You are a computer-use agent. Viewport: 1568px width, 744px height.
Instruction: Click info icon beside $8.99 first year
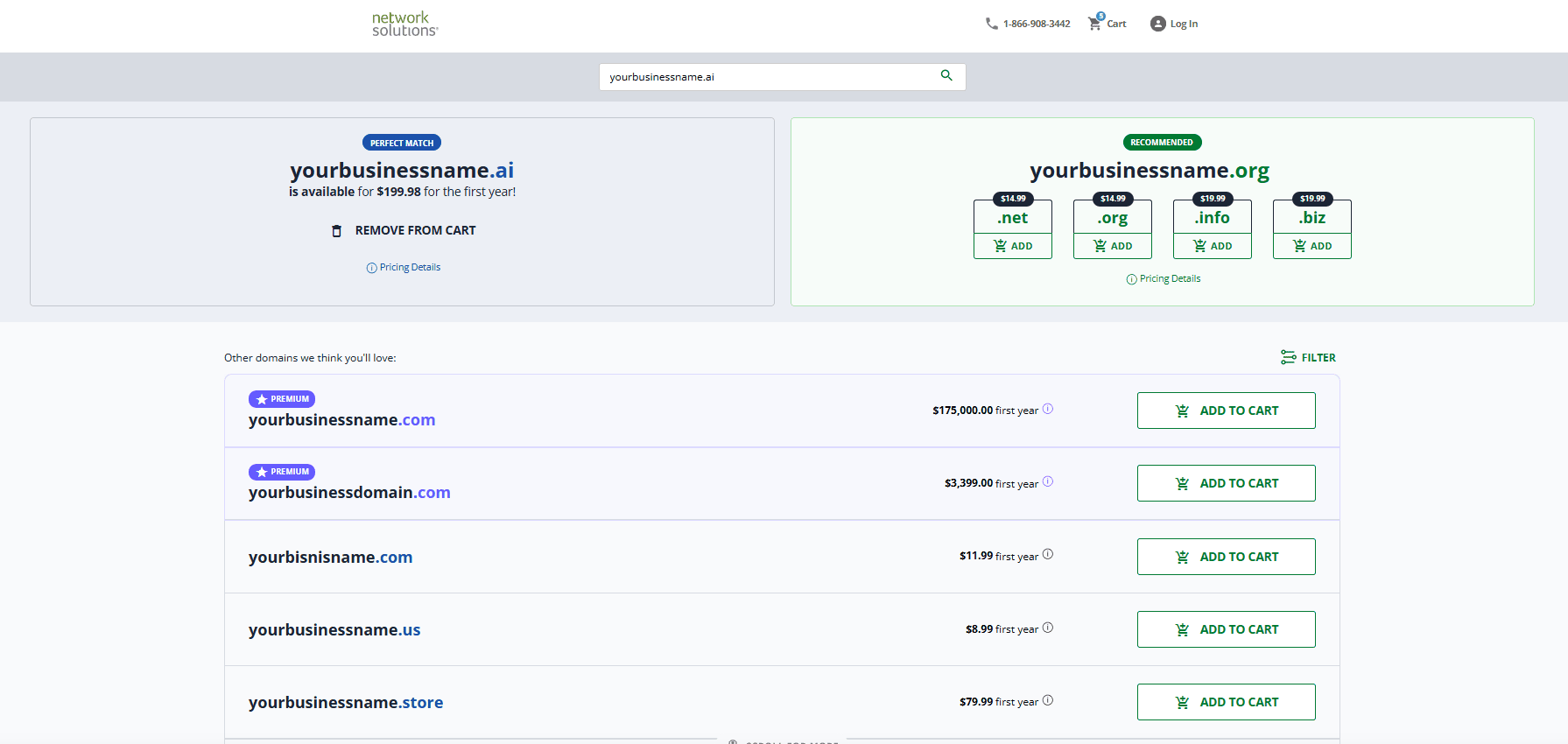pyautogui.click(x=1048, y=628)
